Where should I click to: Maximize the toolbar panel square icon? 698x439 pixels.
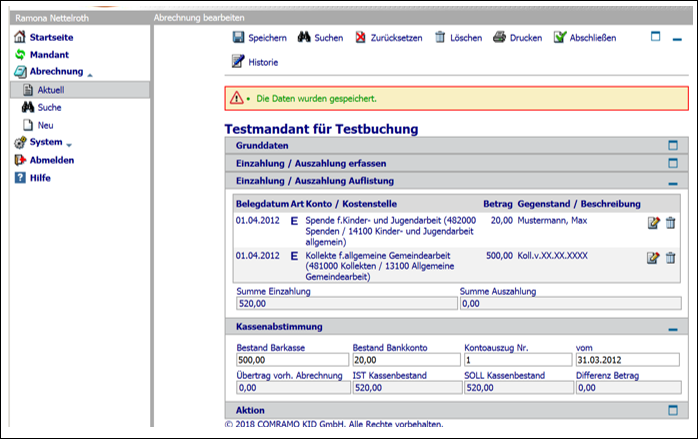(656, 36)
